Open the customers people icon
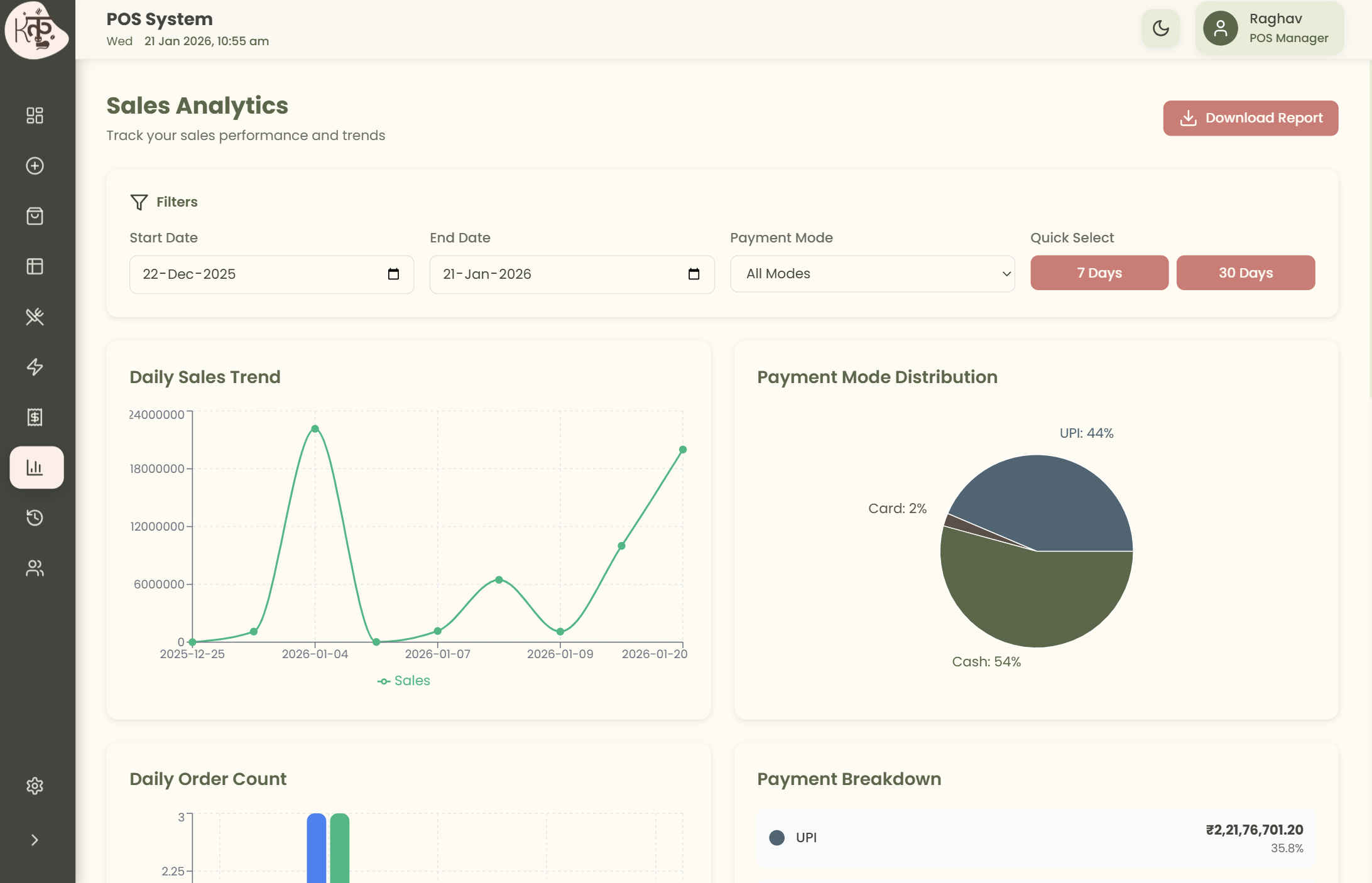 [35, 568]
